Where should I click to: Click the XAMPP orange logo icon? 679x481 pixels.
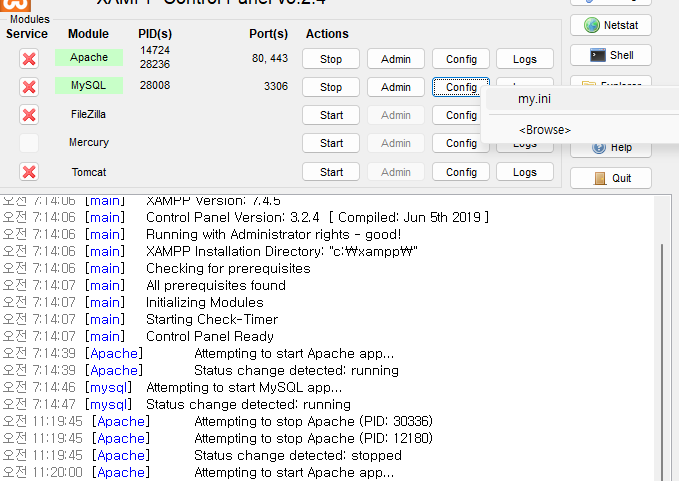(15, 5)
